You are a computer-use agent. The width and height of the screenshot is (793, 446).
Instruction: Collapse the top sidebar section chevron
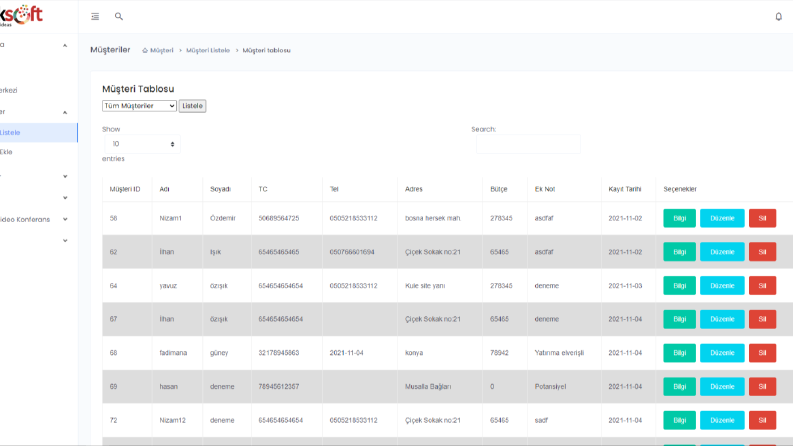tap(65, 46)
